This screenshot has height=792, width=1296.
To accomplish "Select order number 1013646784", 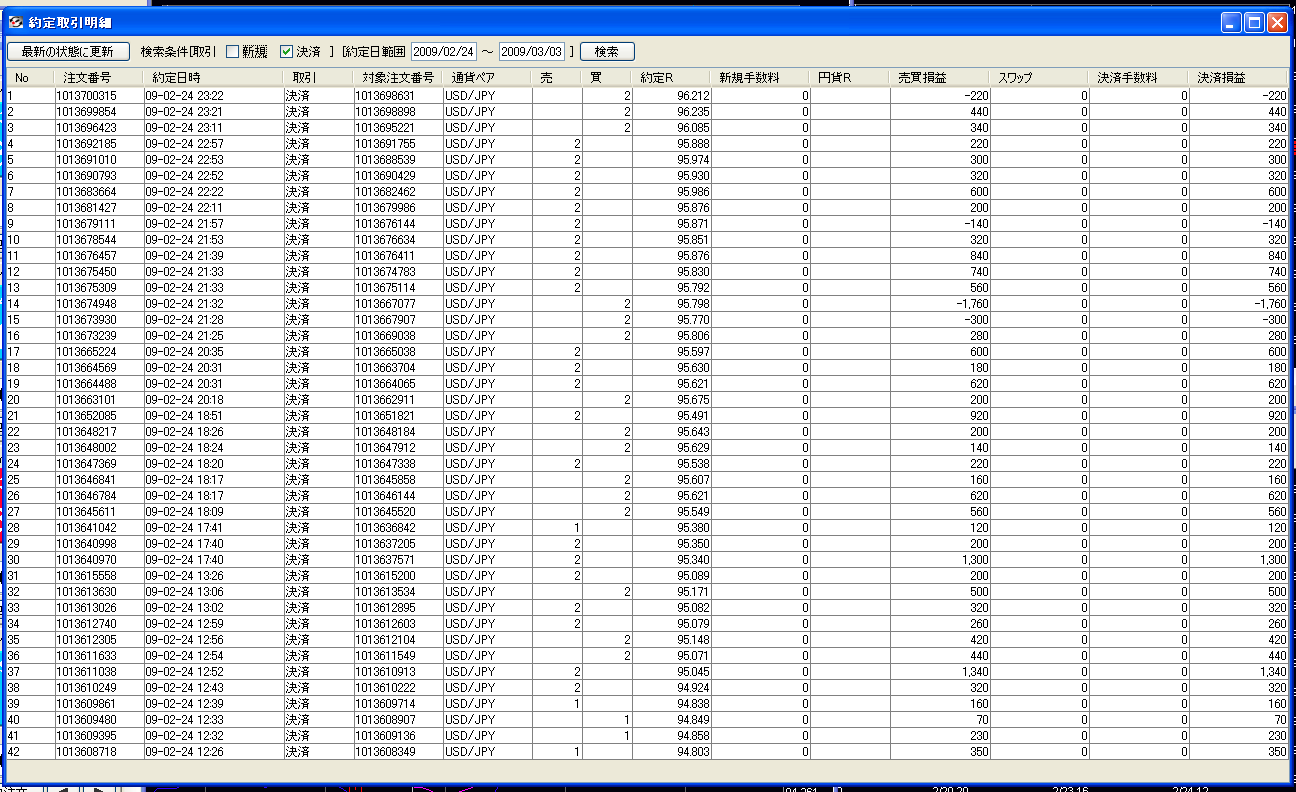I will [x=86, y=496].
